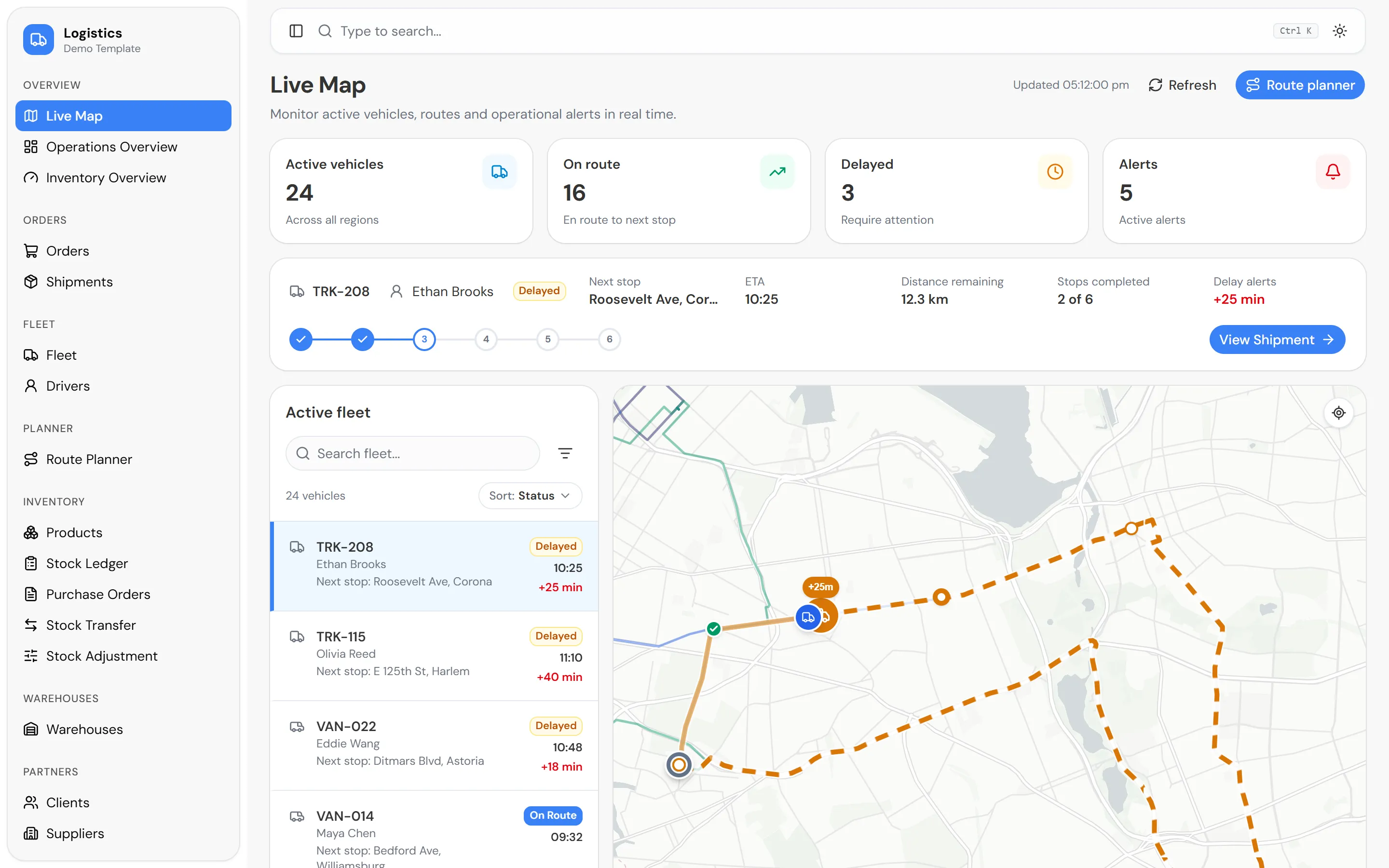Select the TRK-115 Olivia Reed row
1389x868 pixels.
tap(435, 656)
